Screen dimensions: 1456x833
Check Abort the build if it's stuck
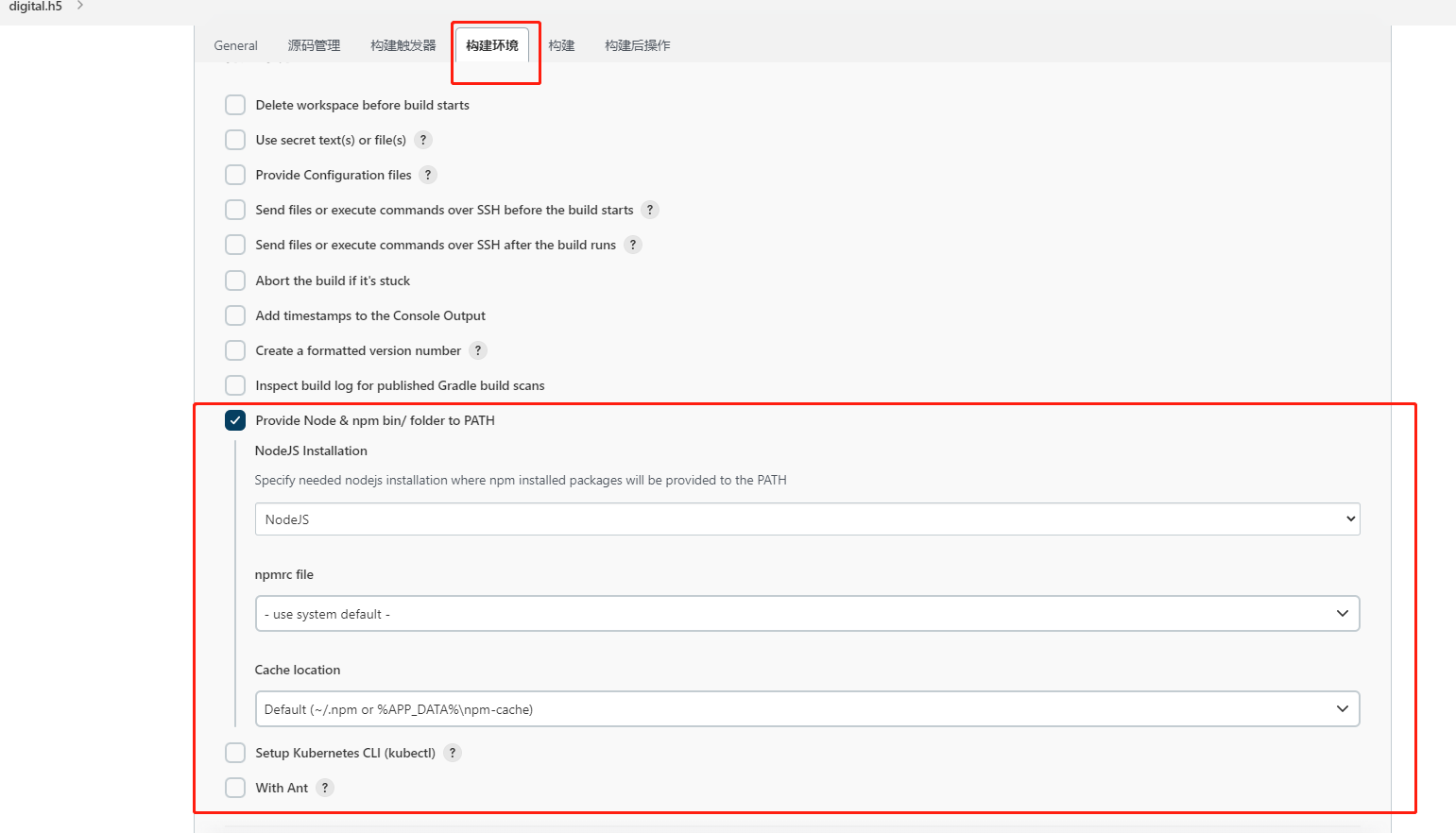(235, 280)
